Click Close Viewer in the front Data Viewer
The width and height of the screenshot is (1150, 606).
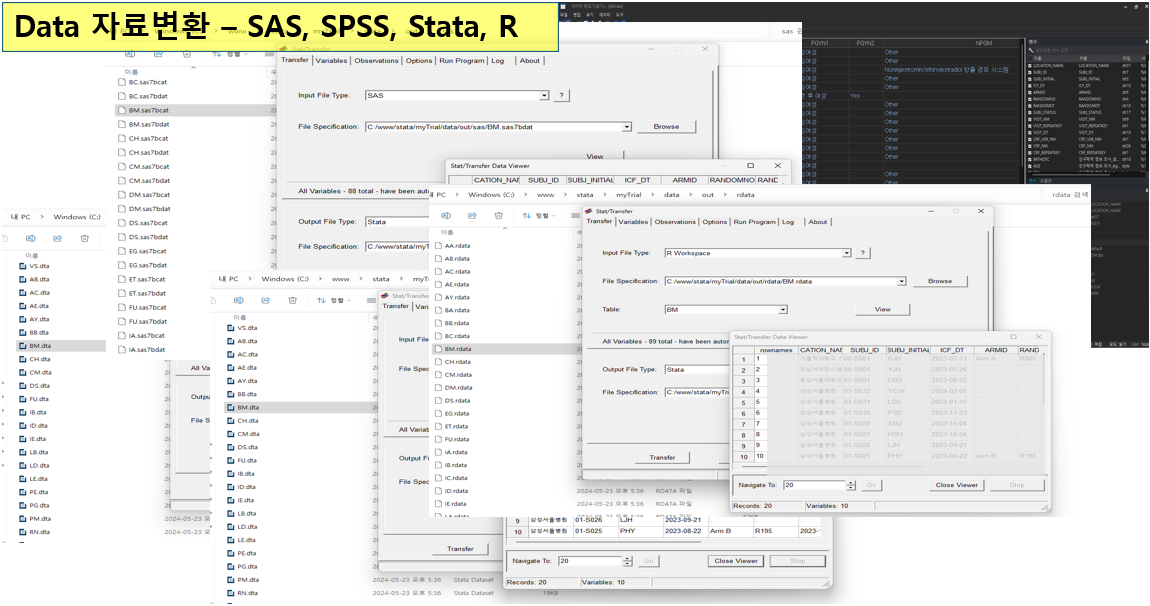tap(956, 485)
